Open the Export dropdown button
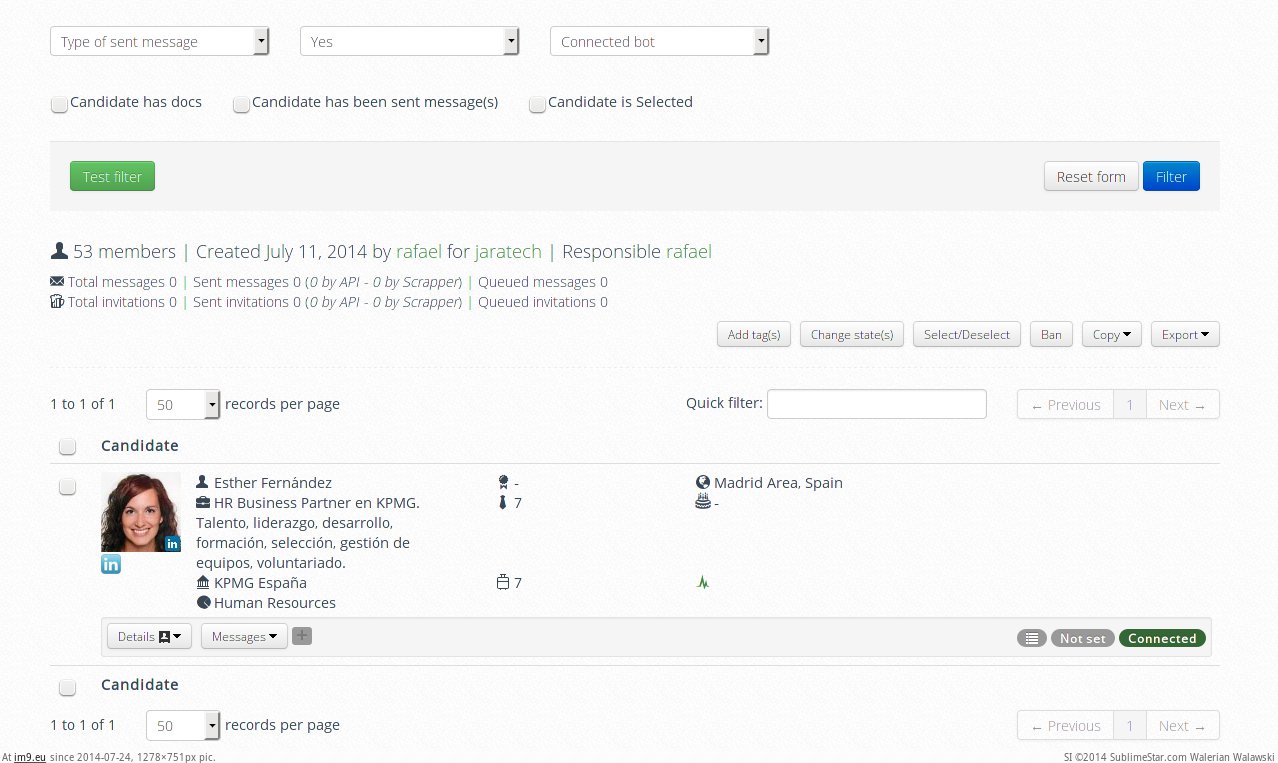Viewport: 1278px width, 763px height. pyautogui.click(x=1185, y=334)
